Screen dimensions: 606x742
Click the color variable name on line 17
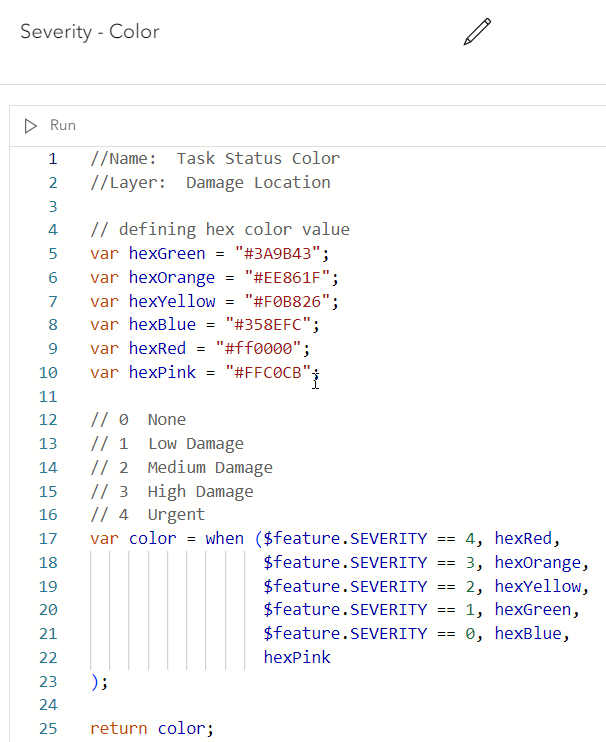point(152,539)
